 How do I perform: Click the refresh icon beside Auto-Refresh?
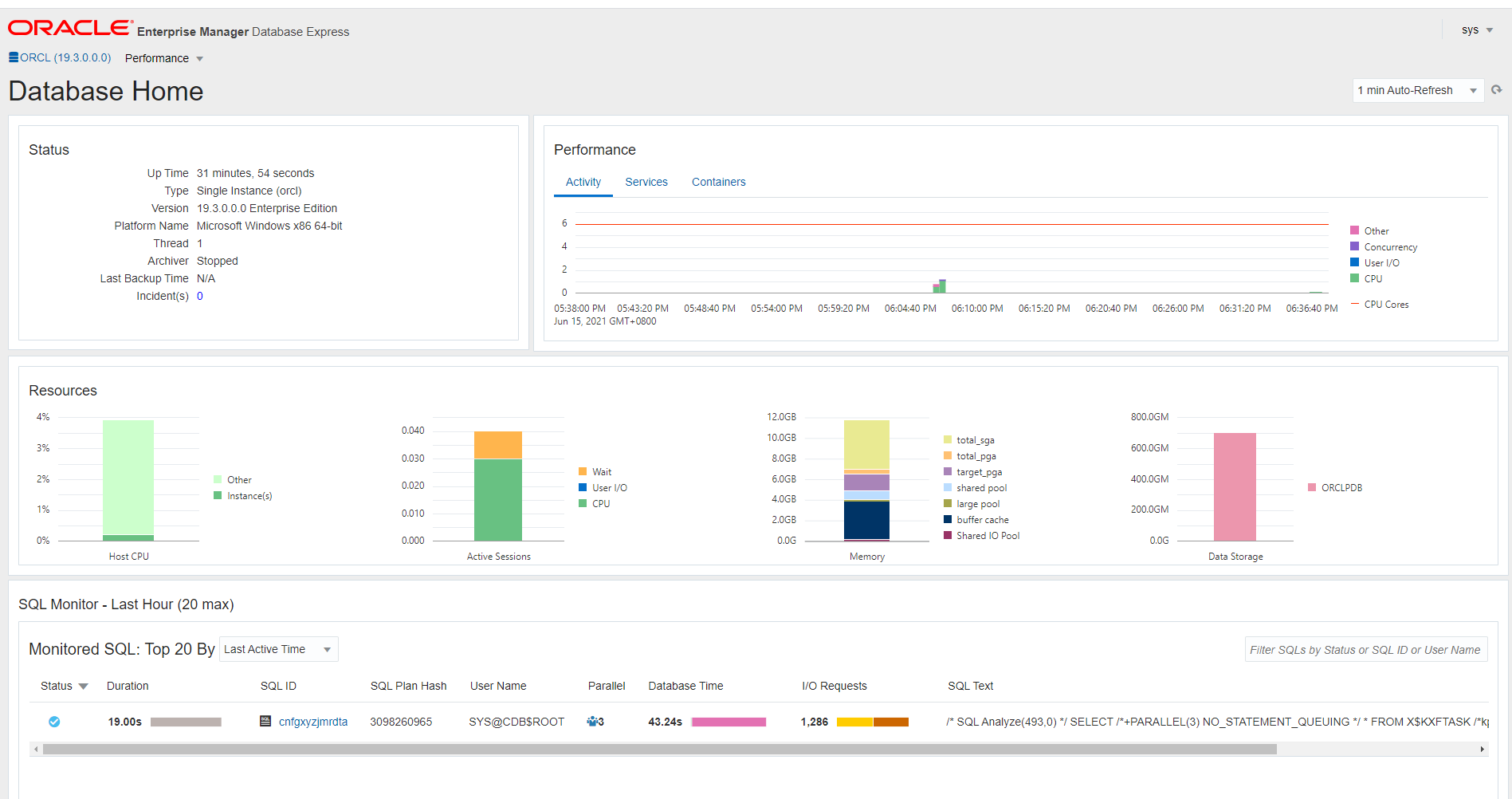[x=1497, y=90]
